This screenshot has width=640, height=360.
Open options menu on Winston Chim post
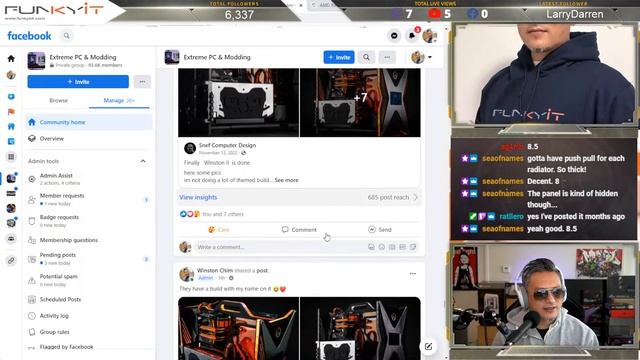413,273
